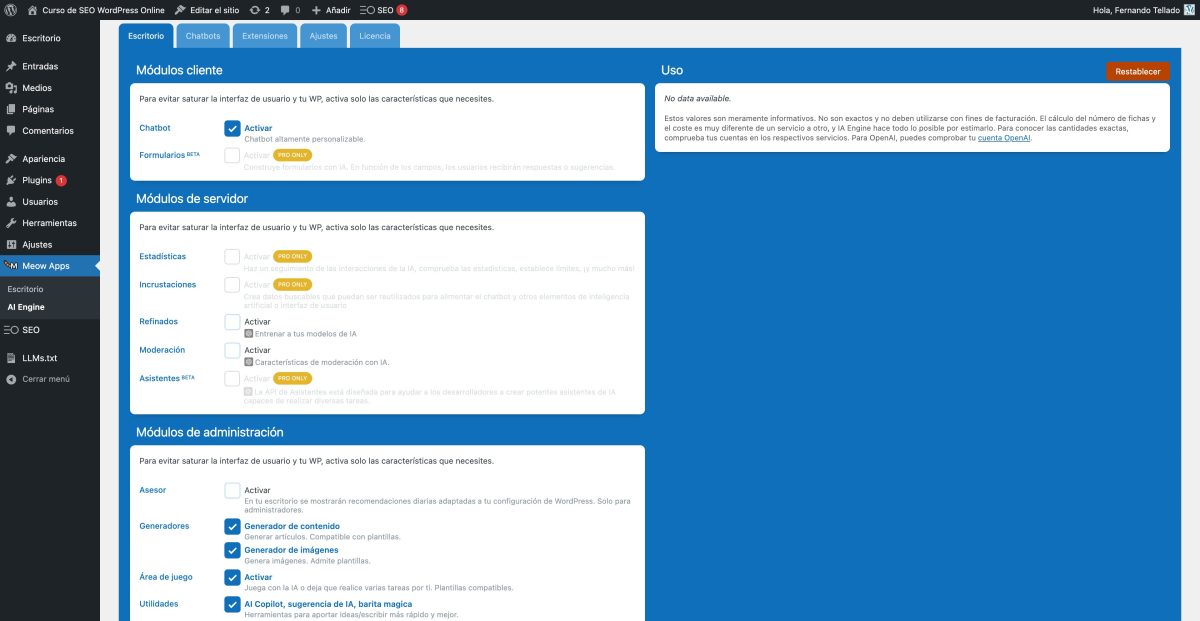Click the user avatar next to Fernando Tellado
Screen dimensions: 1200x621
(x=1189, y=9)
